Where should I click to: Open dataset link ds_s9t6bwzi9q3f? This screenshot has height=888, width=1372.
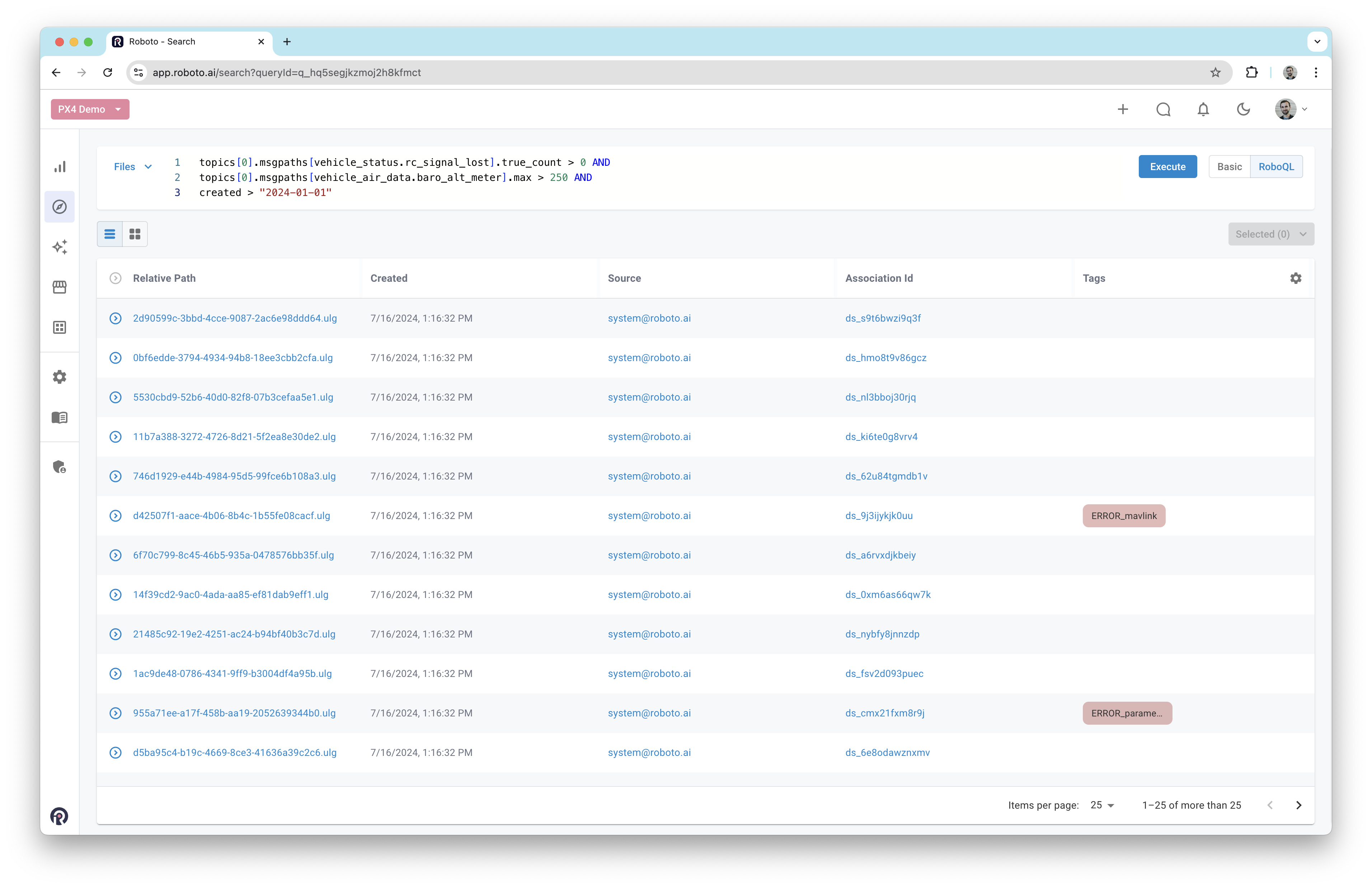pos(883,318)
